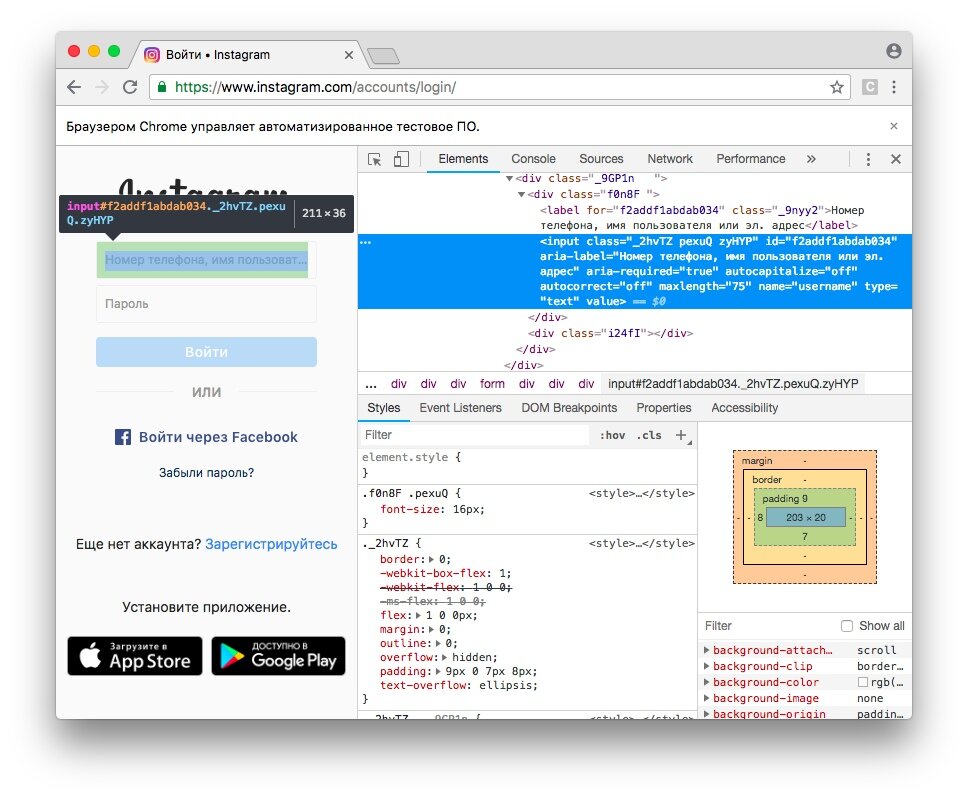Image resolution: width=968 pixels, height=799 pixels.
Task: Toggle device toolbar icon in DevTools
Action: coord(401,159)
